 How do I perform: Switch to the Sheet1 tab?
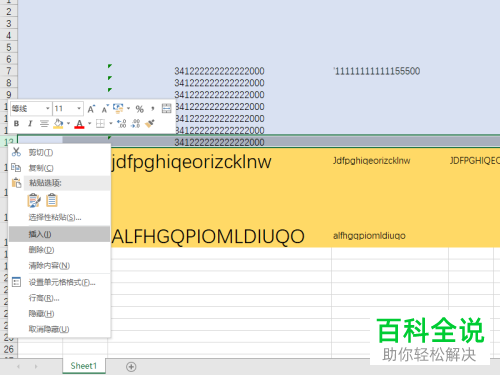[x=84, y=366]
